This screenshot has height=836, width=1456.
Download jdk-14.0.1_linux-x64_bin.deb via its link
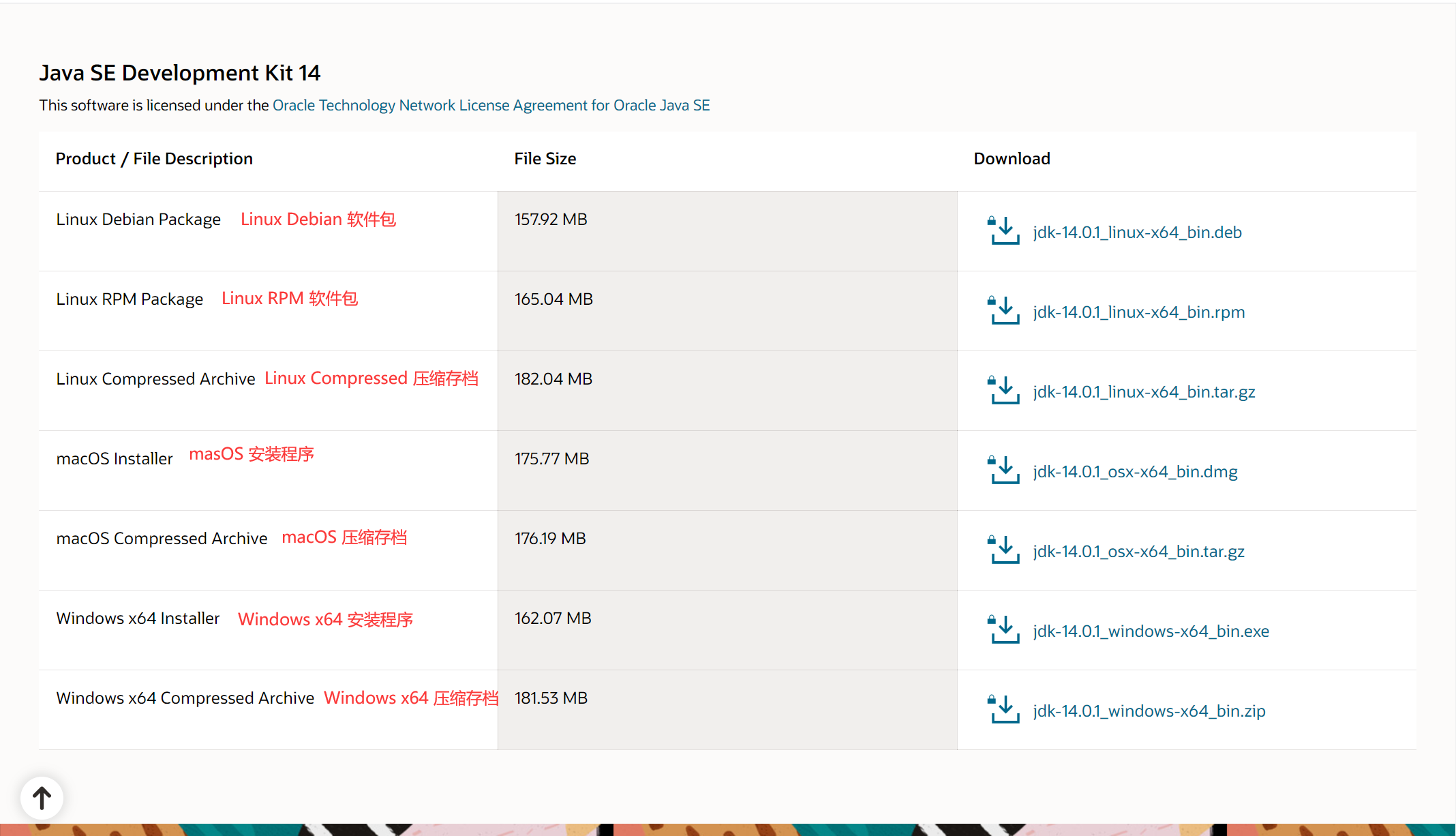pos(1137,232)
